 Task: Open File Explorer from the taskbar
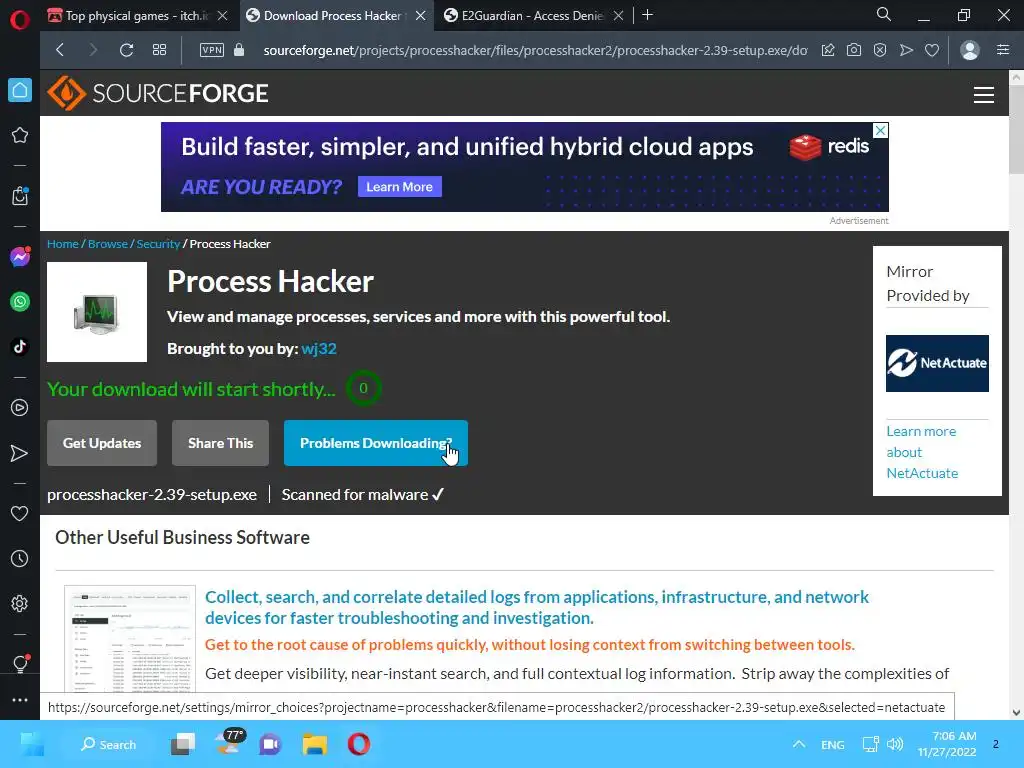click(315, 744)
